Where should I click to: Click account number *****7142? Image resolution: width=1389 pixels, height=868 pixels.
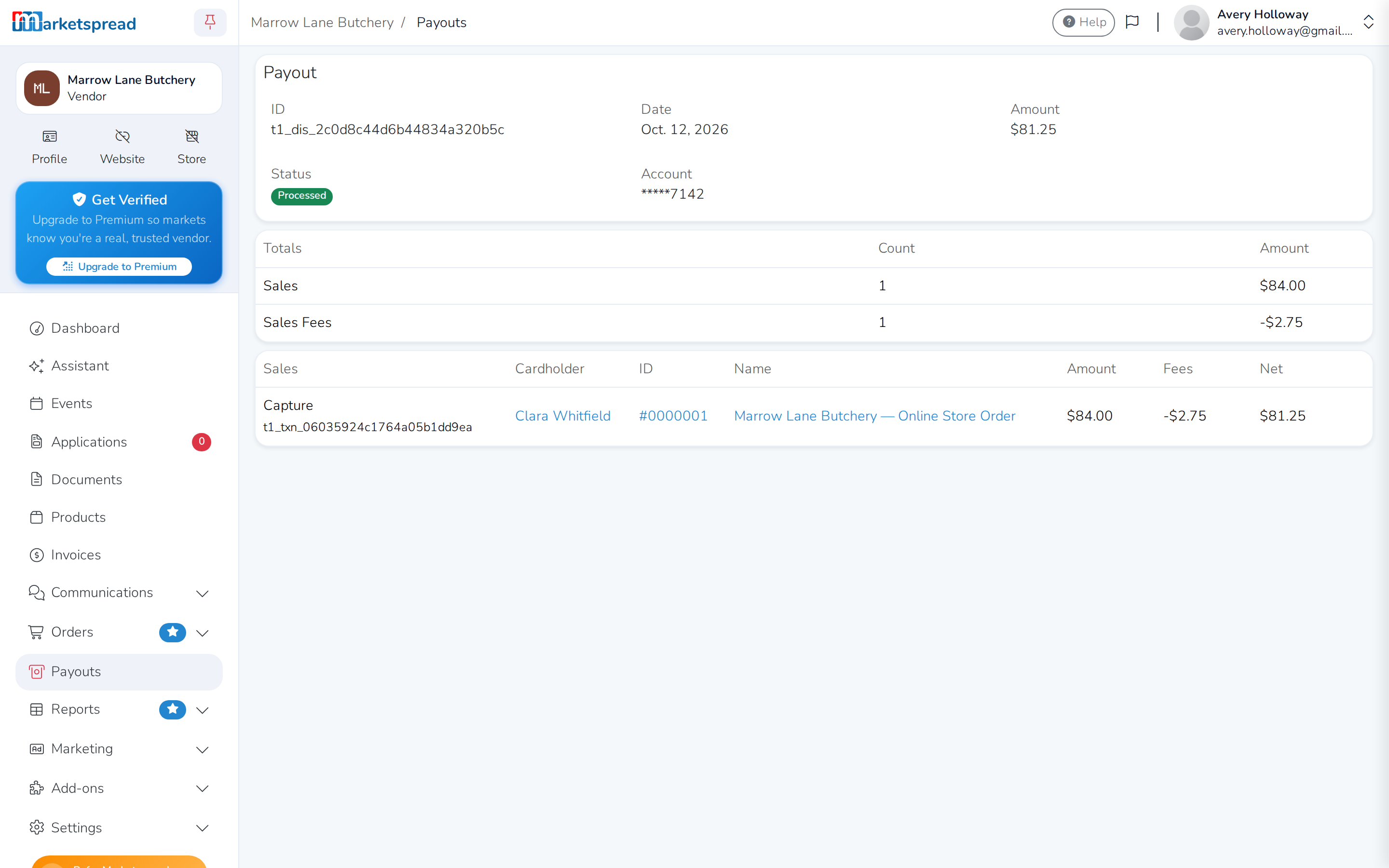[672, 193]
